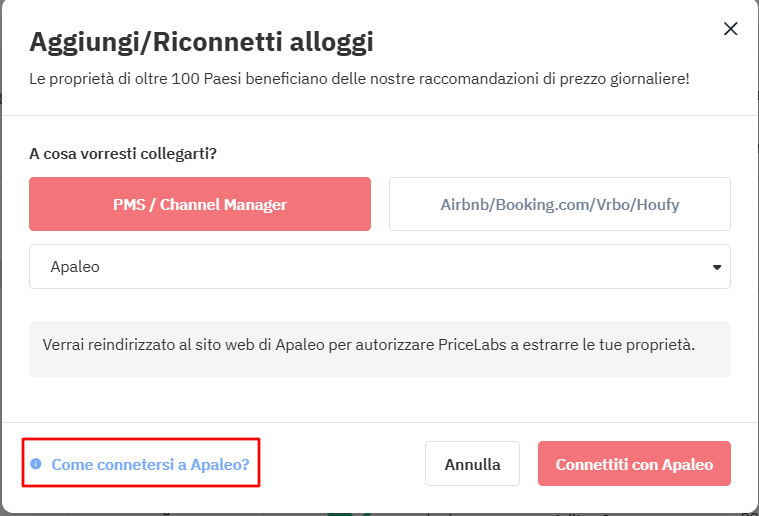Screen dimensions: 759x516
Task: Close the Aggiungi/Riconnetti alloggi dialog
Action: [x=730, y=29]
